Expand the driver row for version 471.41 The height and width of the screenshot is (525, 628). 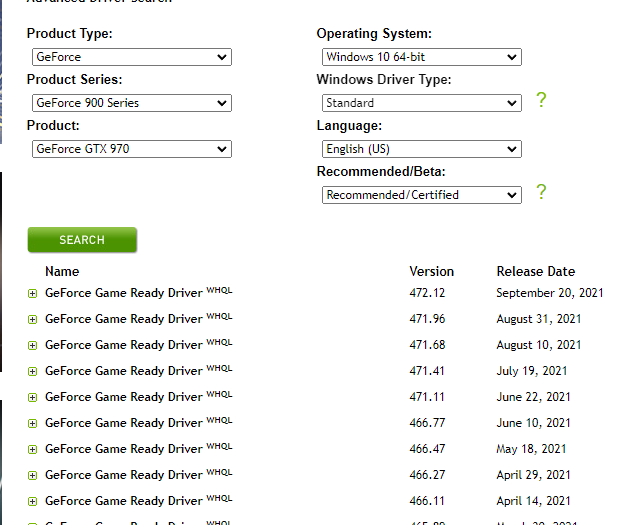pyautogui.click(x=32, y=372)
